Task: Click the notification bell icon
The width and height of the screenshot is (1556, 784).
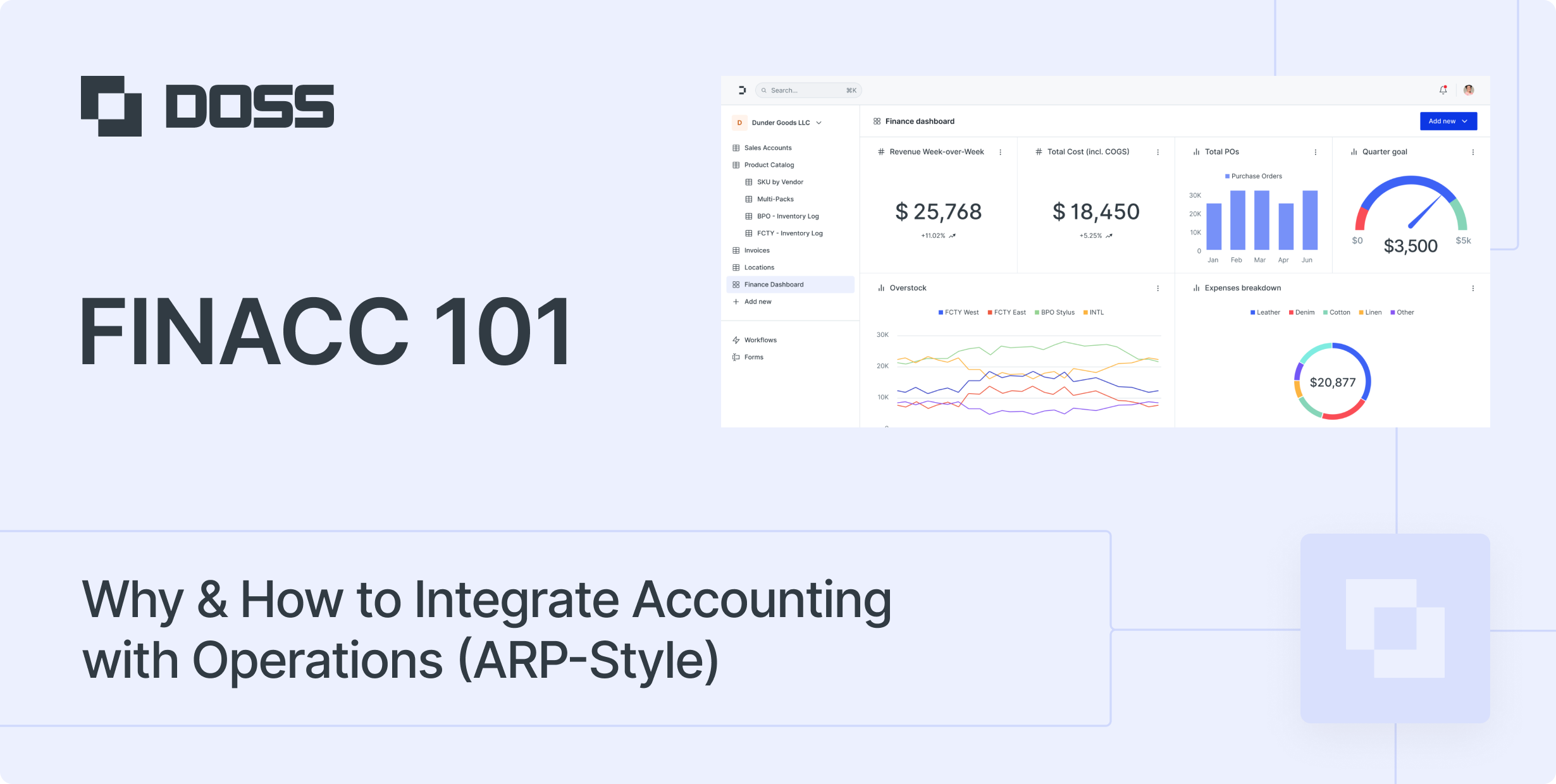Action: [x=1443, y=90]
